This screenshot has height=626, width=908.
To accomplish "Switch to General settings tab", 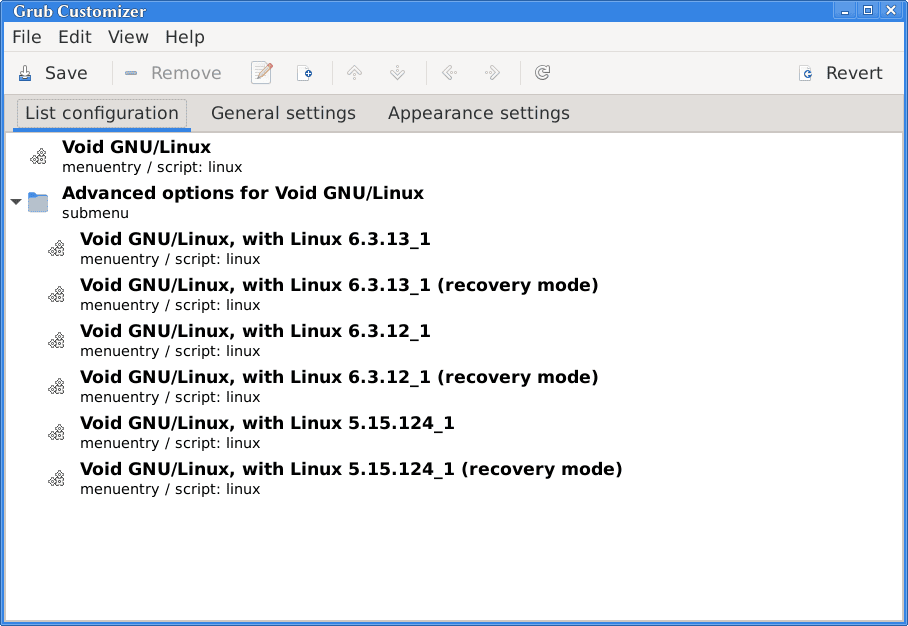I will click(283, 113).
